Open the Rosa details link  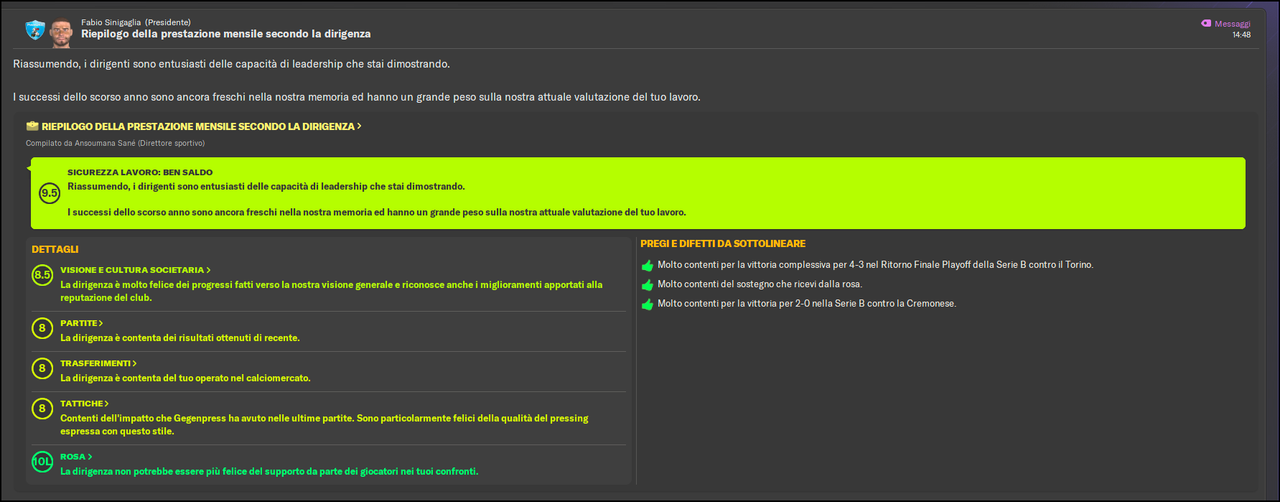76,457
